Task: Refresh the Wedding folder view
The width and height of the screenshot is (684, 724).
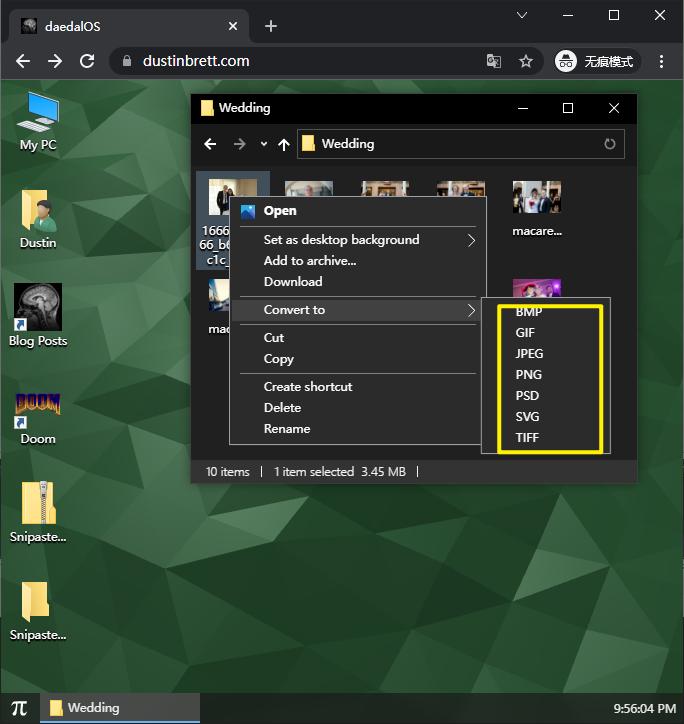Action: tap(610, 144)
